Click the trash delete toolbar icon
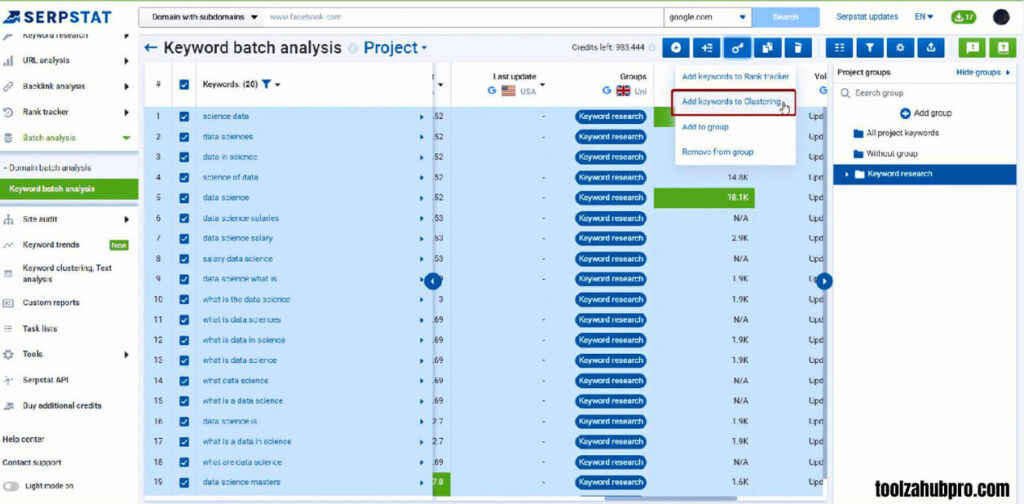The image size is (1024, 504). (797, 48)
